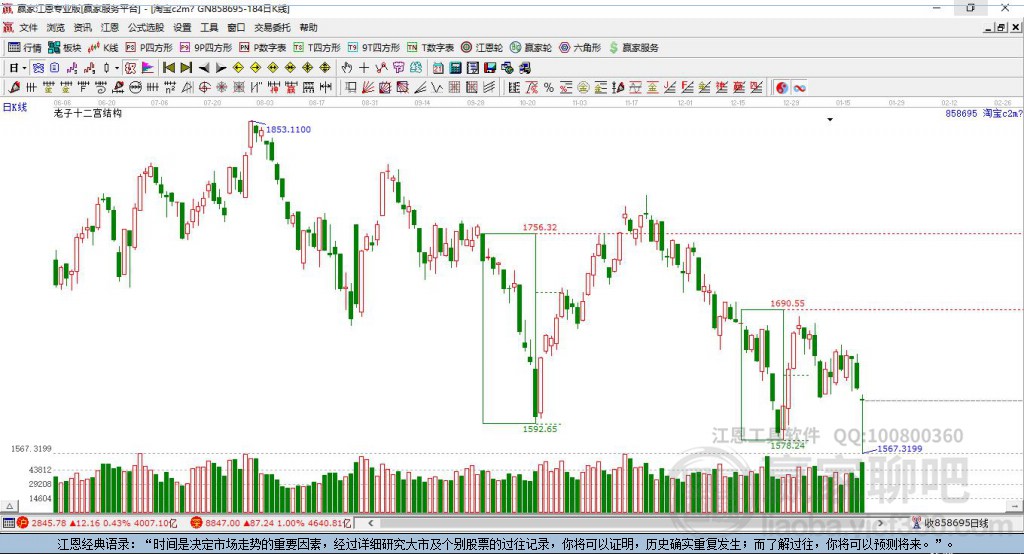Screen dimensions: 1024x554
Task: Open the calculator icon
Action: 456,68
